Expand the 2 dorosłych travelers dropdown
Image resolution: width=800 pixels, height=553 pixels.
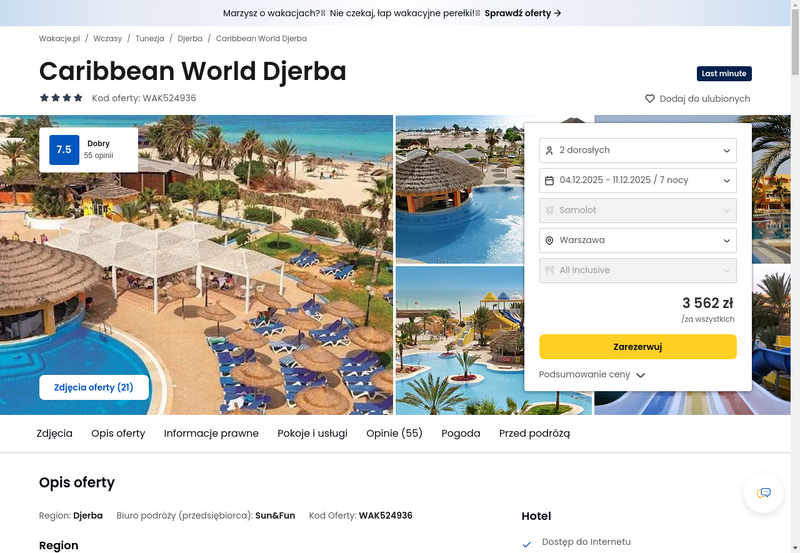[637, 150]
